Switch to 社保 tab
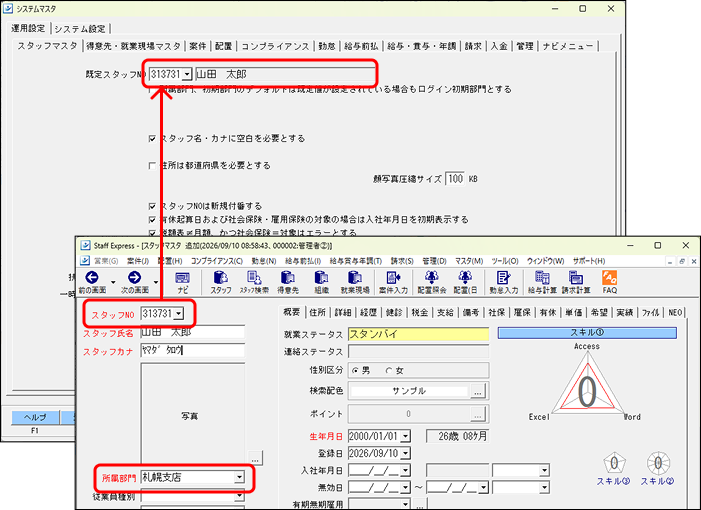 [496, 312]
